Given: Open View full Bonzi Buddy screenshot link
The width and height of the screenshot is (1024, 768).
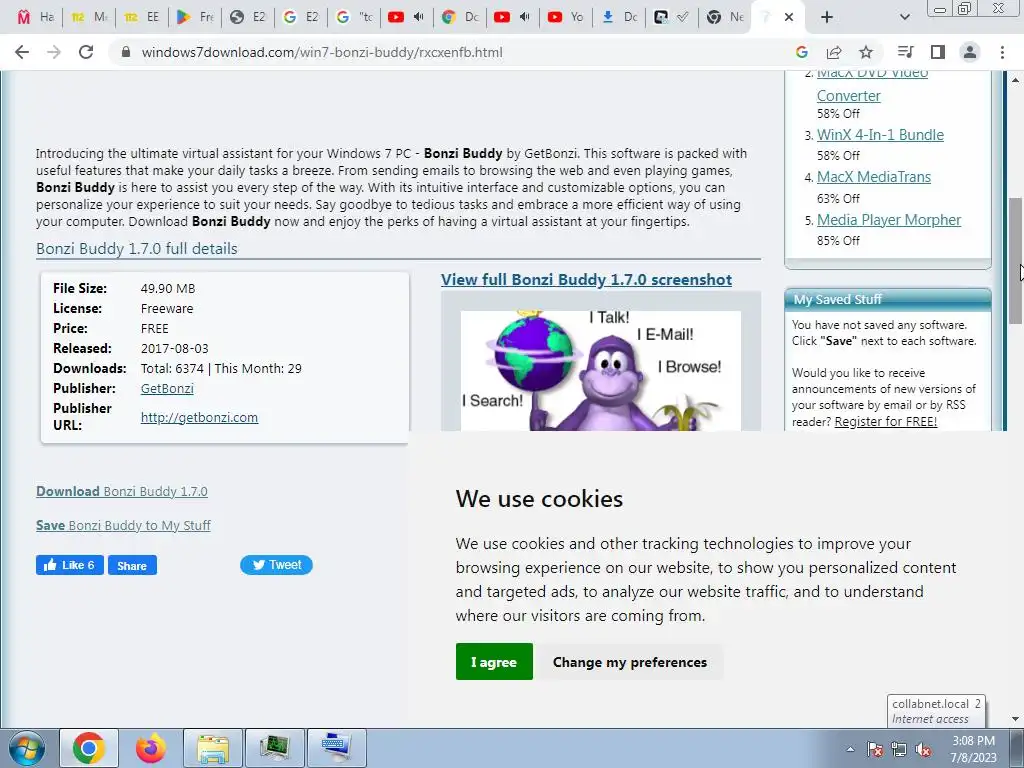Looking at the screenshot, I should coord(586,280).
